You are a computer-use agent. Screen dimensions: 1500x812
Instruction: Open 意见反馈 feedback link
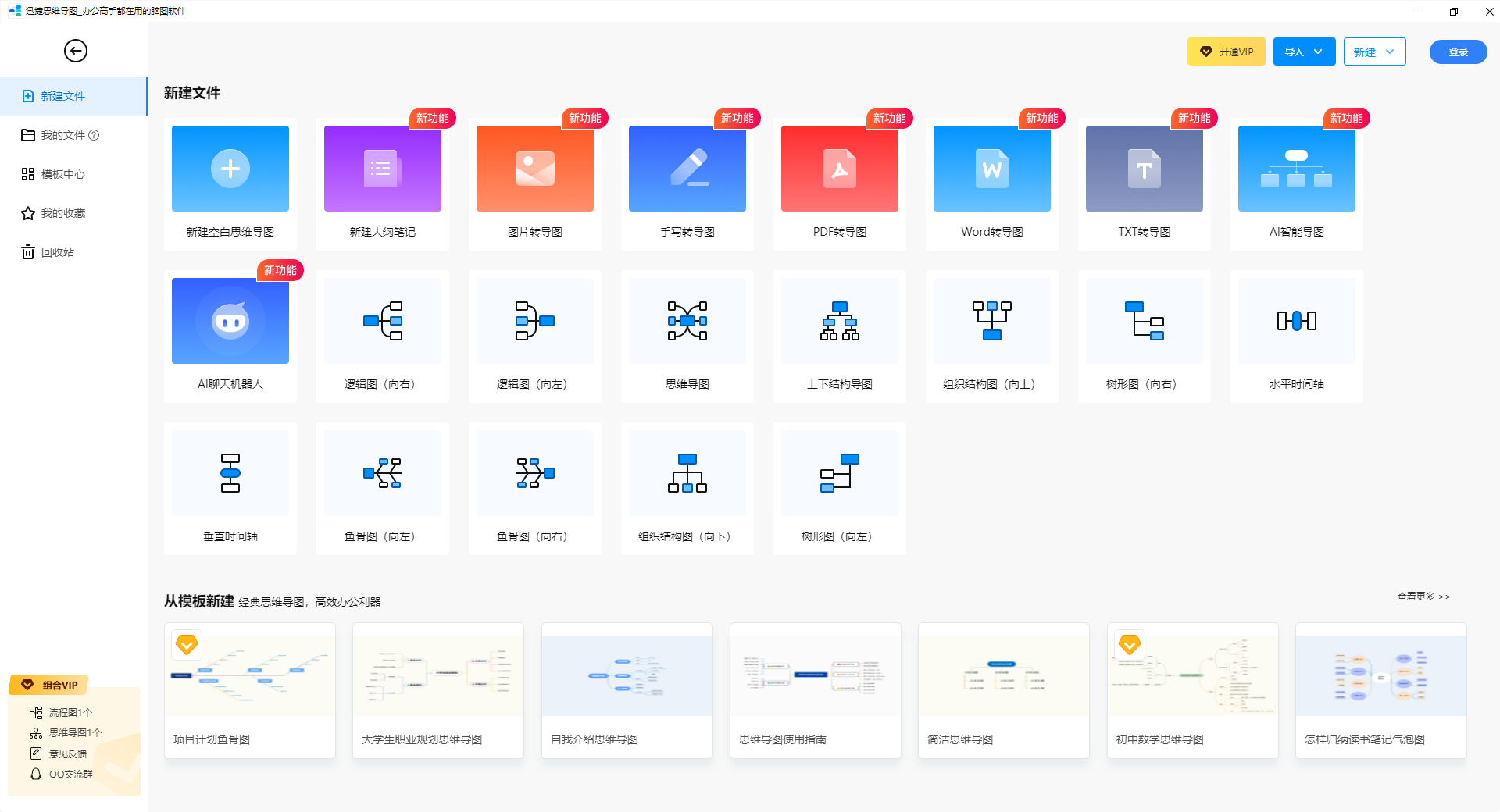59,753
